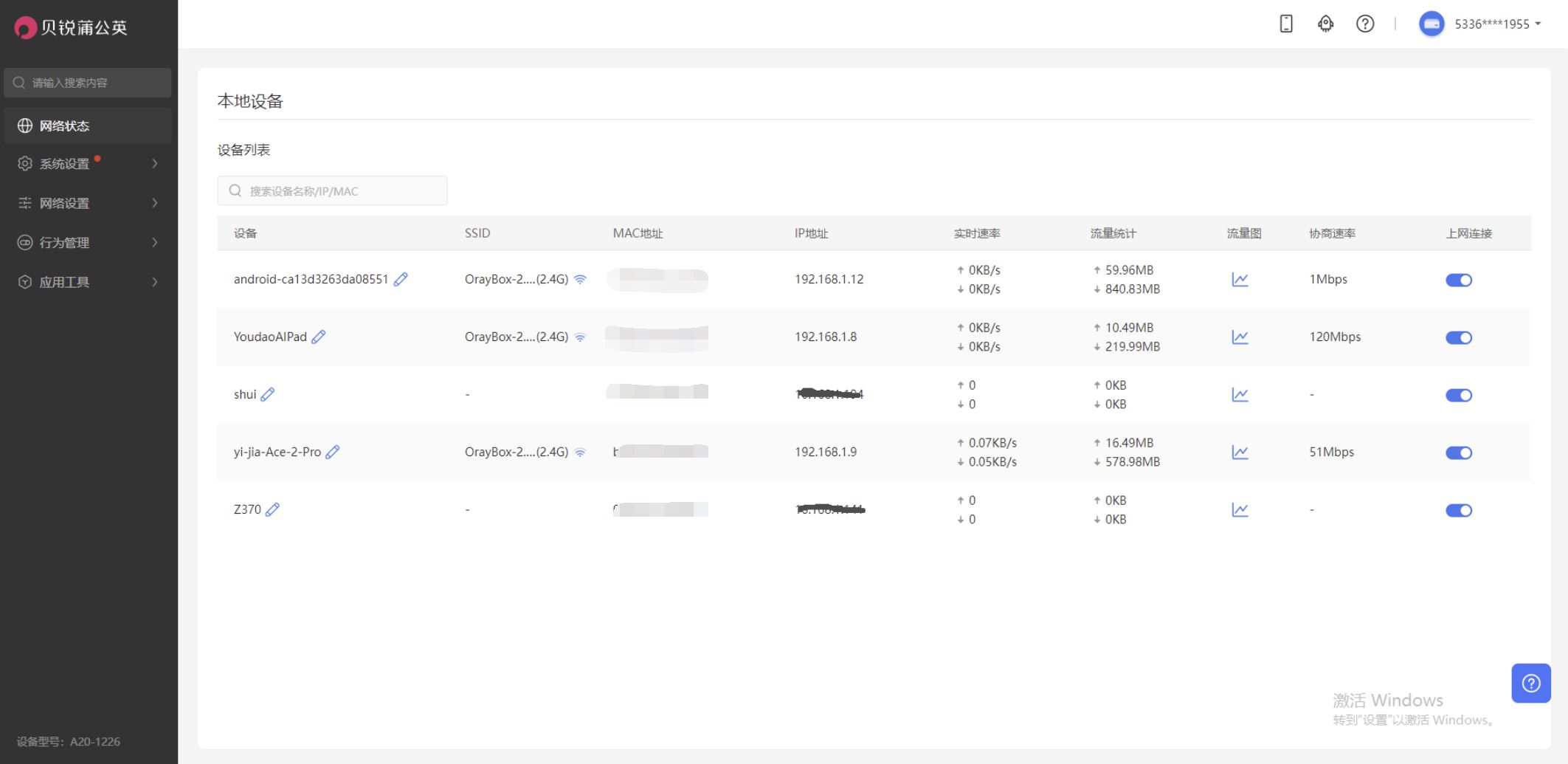Toggle internet access for shui
The image size is (1568, 764).
(1459, 395)
